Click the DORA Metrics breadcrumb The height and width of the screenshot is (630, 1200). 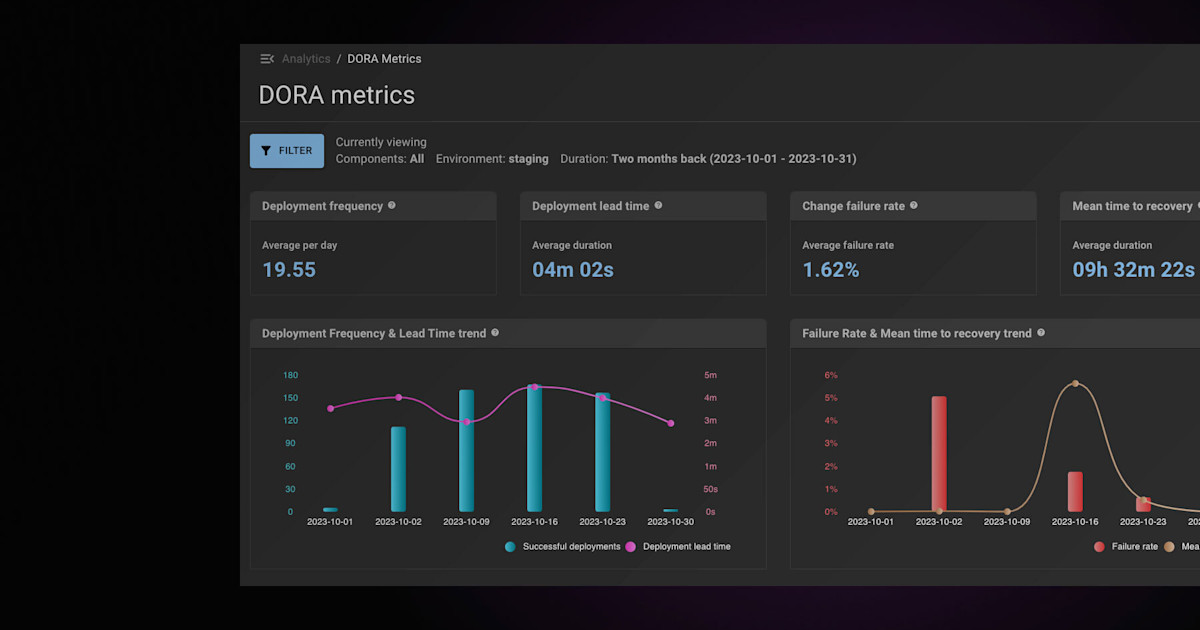click(x=384, y=59)
